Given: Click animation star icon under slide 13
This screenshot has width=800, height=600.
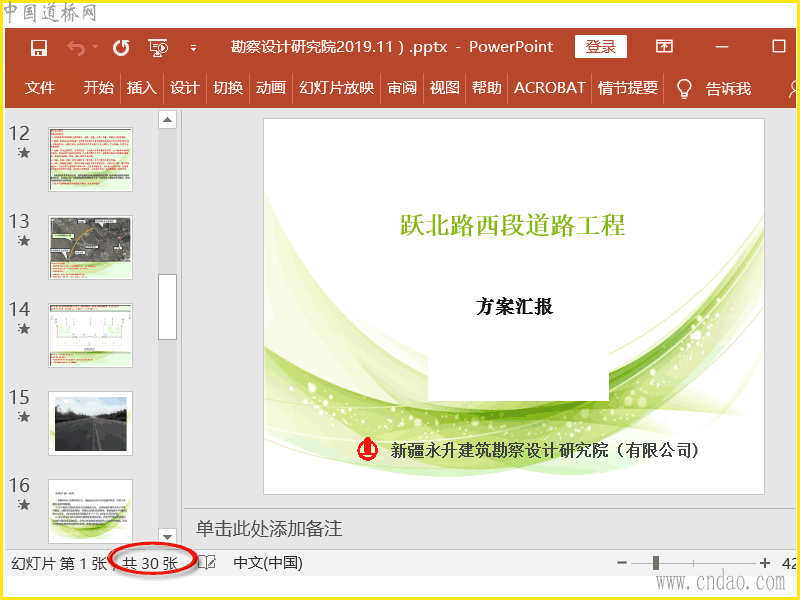Looking at the screenshot, I should (x=23, y=240).
